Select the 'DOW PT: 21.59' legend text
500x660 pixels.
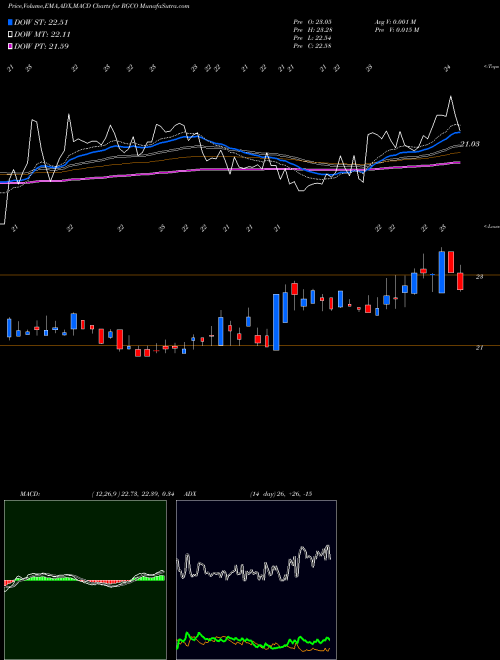click(x=42, y=46)
